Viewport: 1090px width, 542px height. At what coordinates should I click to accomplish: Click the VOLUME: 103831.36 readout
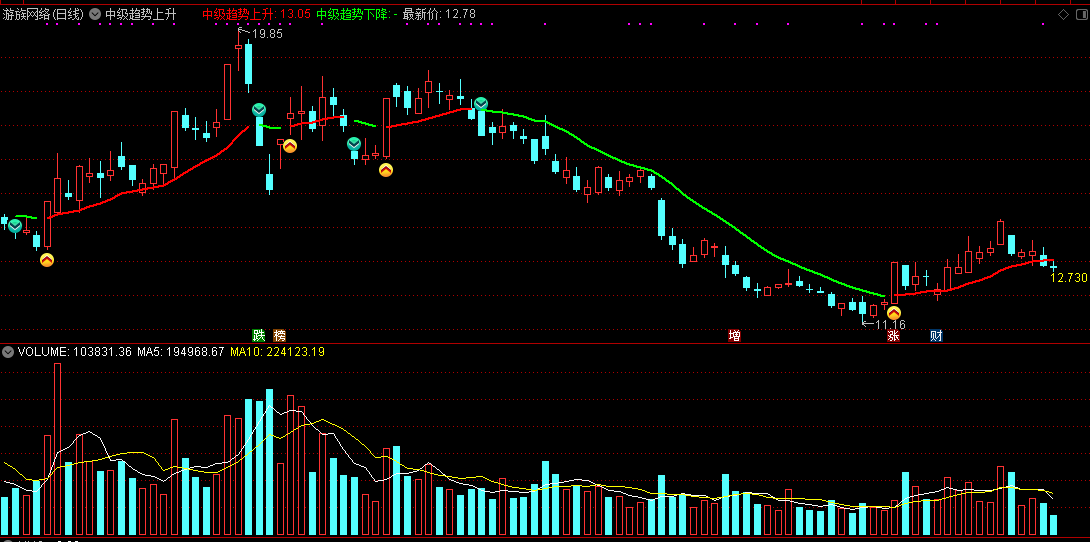(74, 352)
